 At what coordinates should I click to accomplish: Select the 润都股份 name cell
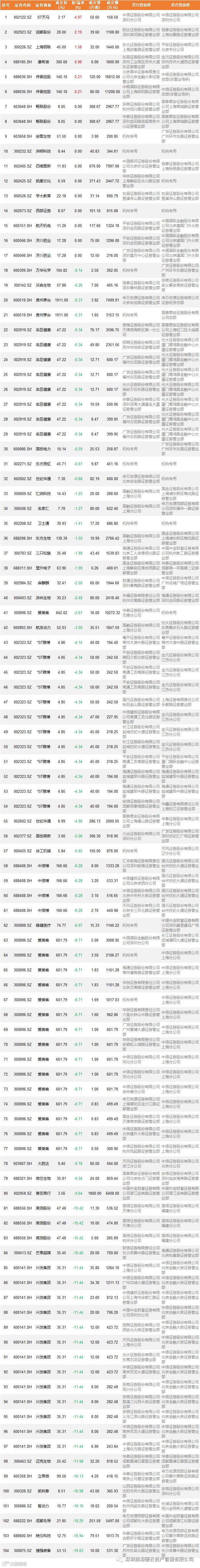coord(43,32)
